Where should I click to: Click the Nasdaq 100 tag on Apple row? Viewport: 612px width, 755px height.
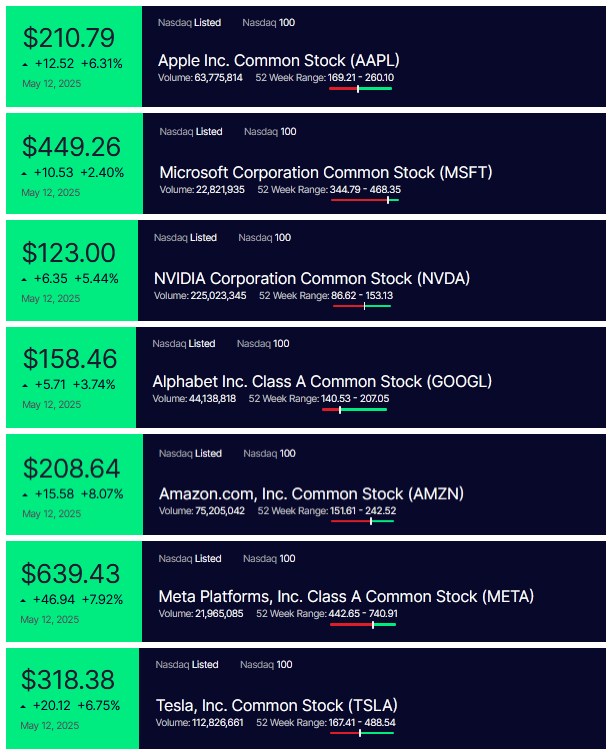click(268, 23)
